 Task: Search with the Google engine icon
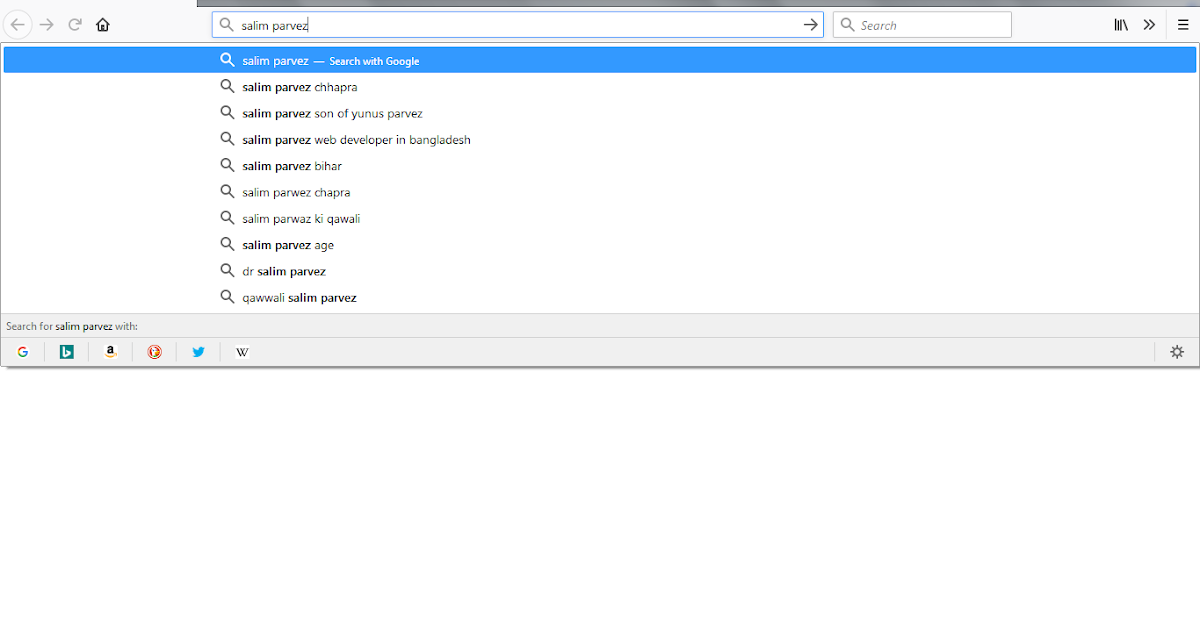pos(22,351)
